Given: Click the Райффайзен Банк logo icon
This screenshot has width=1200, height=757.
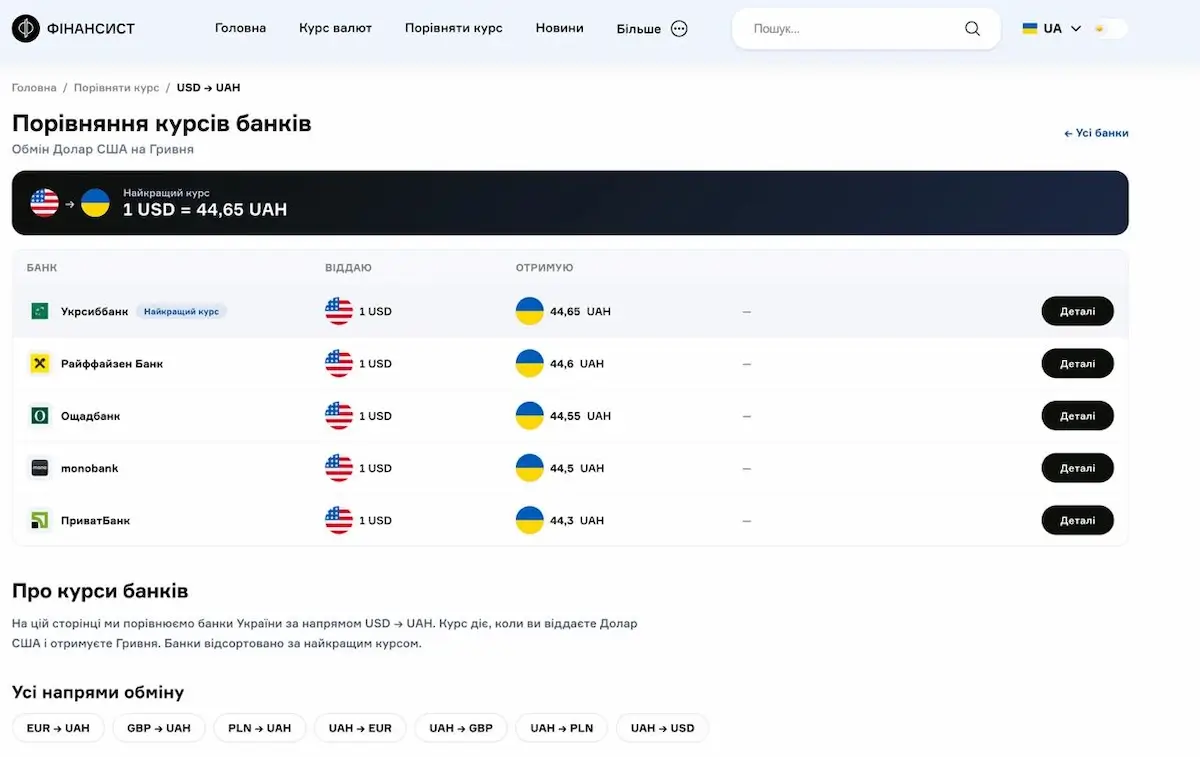Looking at the screenshot, I should [x=40, y=364].
